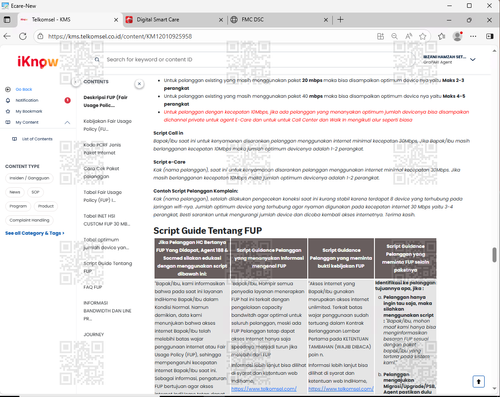This screenshot has height=397, width=500.
Task: Close the Digital Smart Care tab
Action: [x=221, y=20]
